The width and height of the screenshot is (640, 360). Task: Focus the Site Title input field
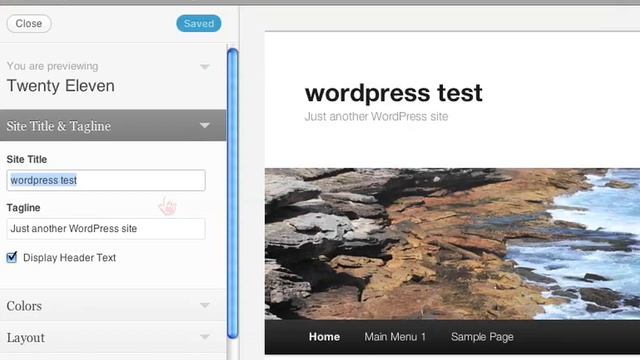(x=106, y=180)
